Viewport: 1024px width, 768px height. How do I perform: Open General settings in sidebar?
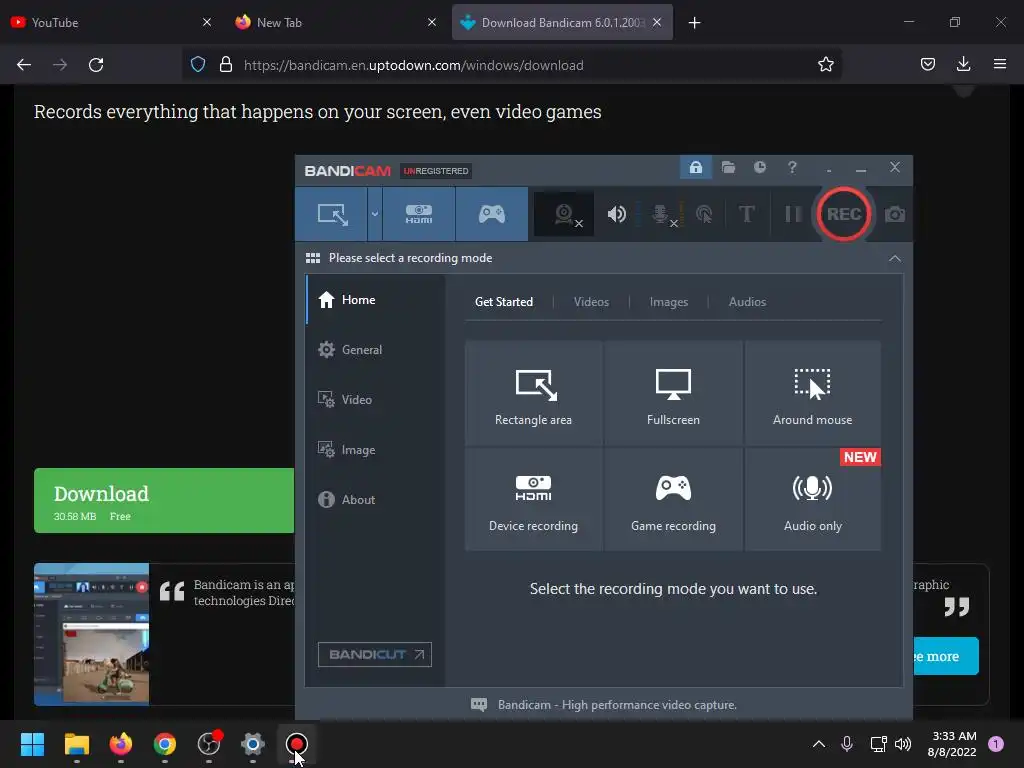376,350
